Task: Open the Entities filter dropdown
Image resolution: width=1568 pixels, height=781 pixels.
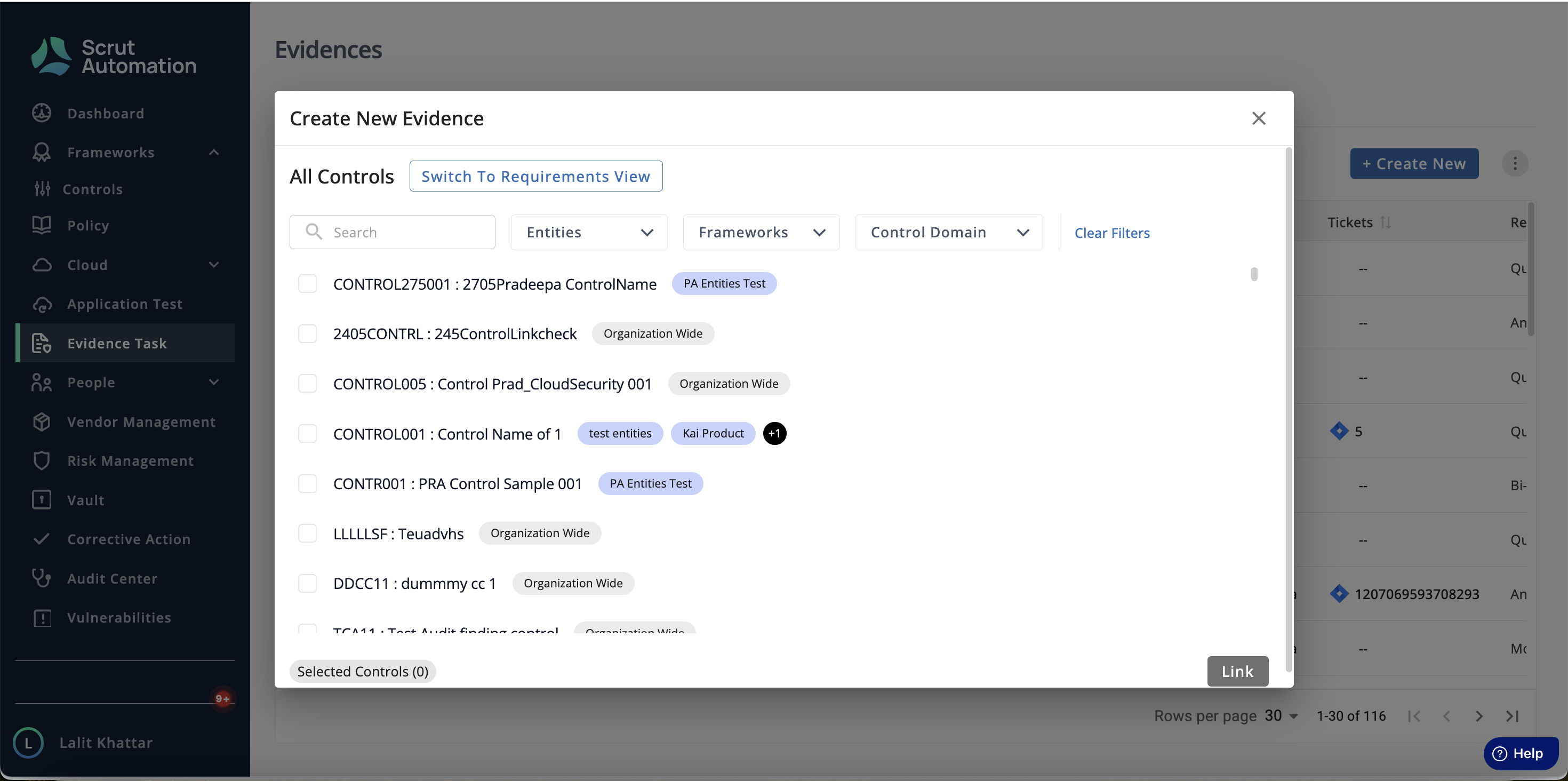Action: (589, 232)
